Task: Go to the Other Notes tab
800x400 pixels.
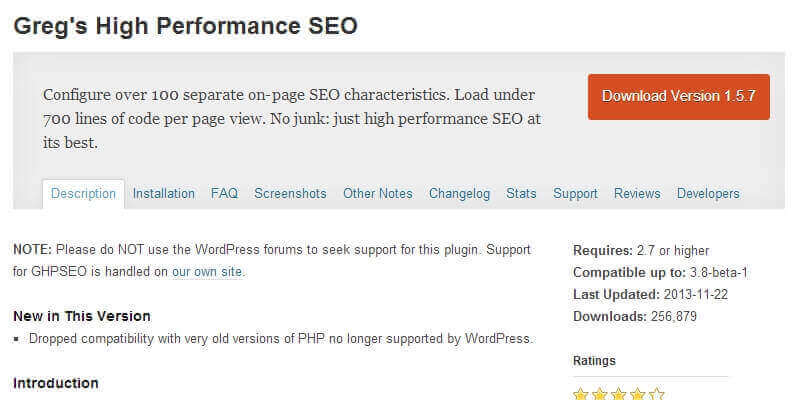Action: point(378,194)
